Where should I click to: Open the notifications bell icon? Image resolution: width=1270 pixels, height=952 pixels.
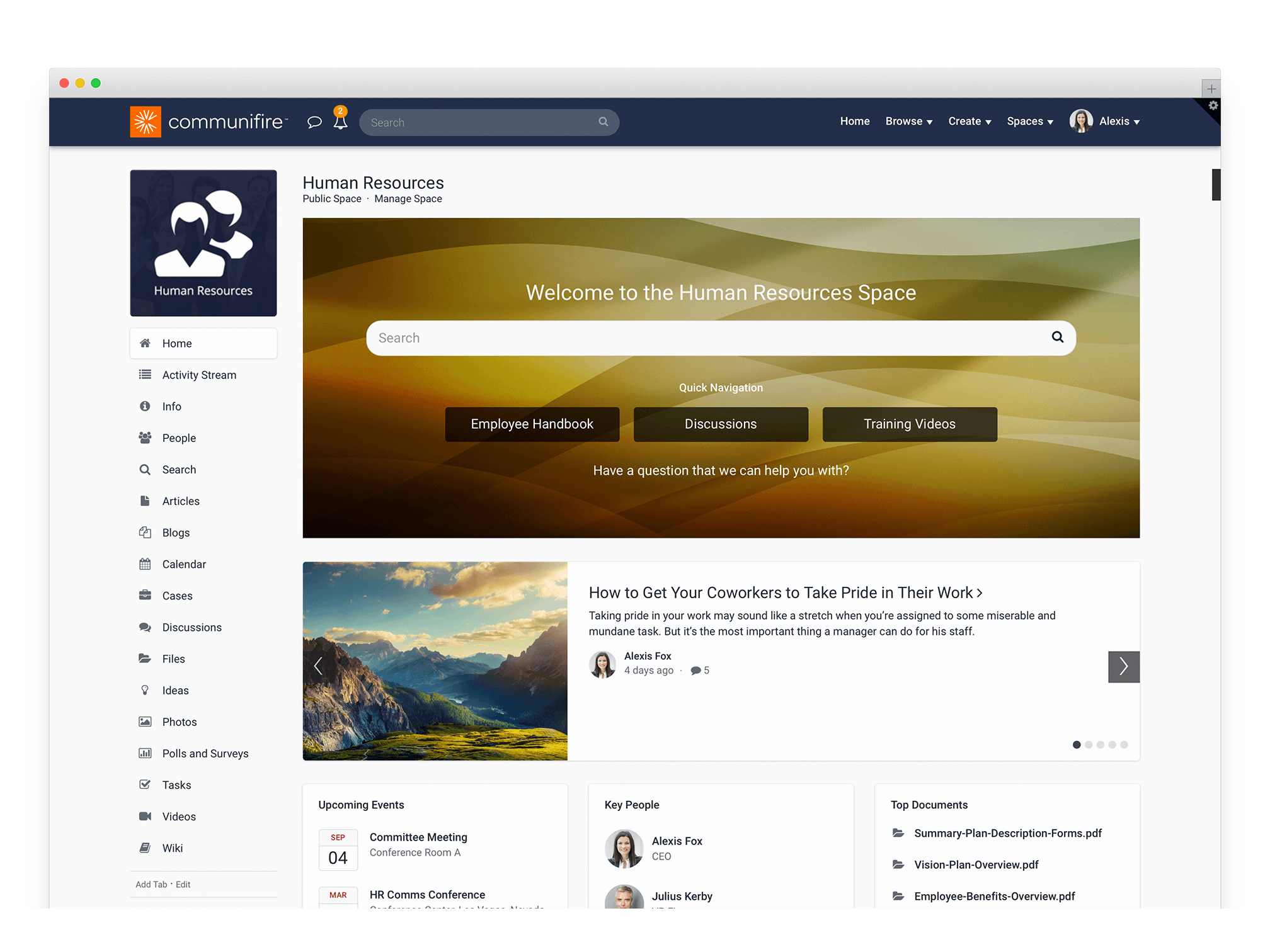point(340,122)
